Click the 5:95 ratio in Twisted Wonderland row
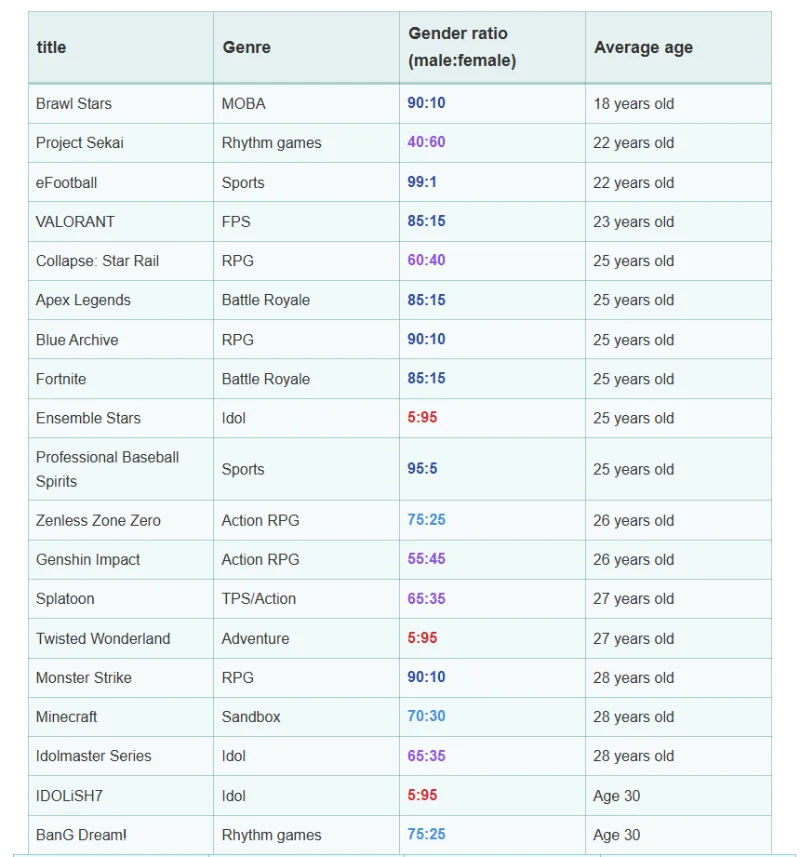800x857 pixels. [422, 638]
